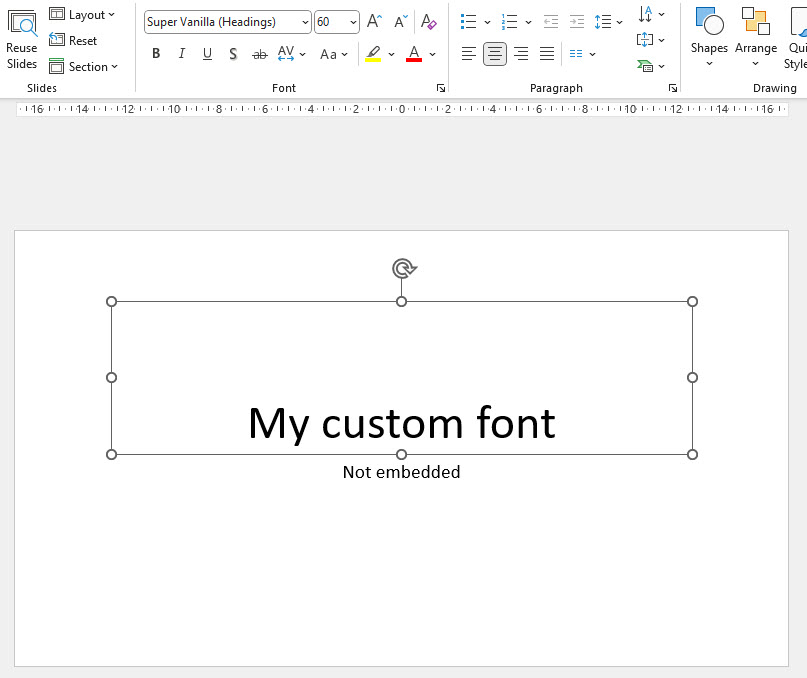Screen dimensions: 807x678
Task: Align text left
Action: (468, 54)
